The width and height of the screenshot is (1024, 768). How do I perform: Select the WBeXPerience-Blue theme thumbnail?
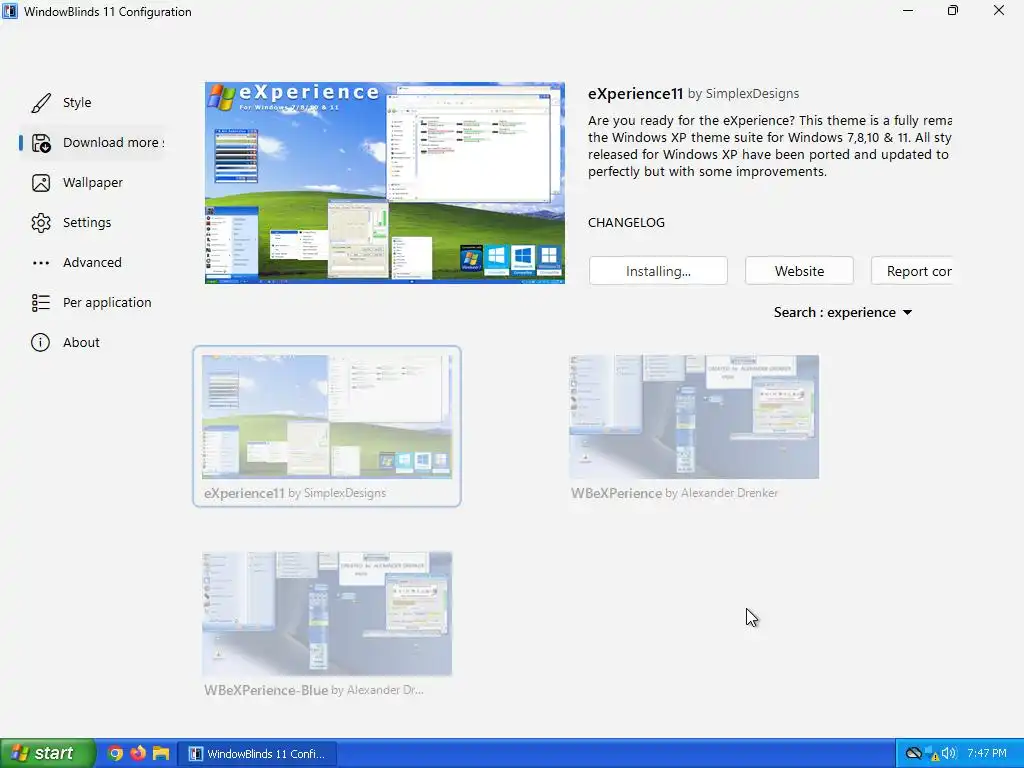pos(327,613)
